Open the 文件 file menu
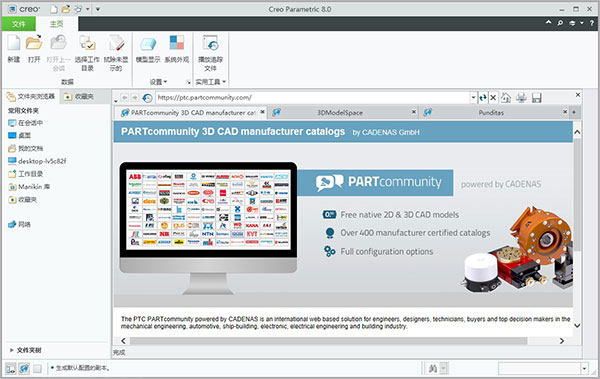Screen dimensions: 600x379 19,24
